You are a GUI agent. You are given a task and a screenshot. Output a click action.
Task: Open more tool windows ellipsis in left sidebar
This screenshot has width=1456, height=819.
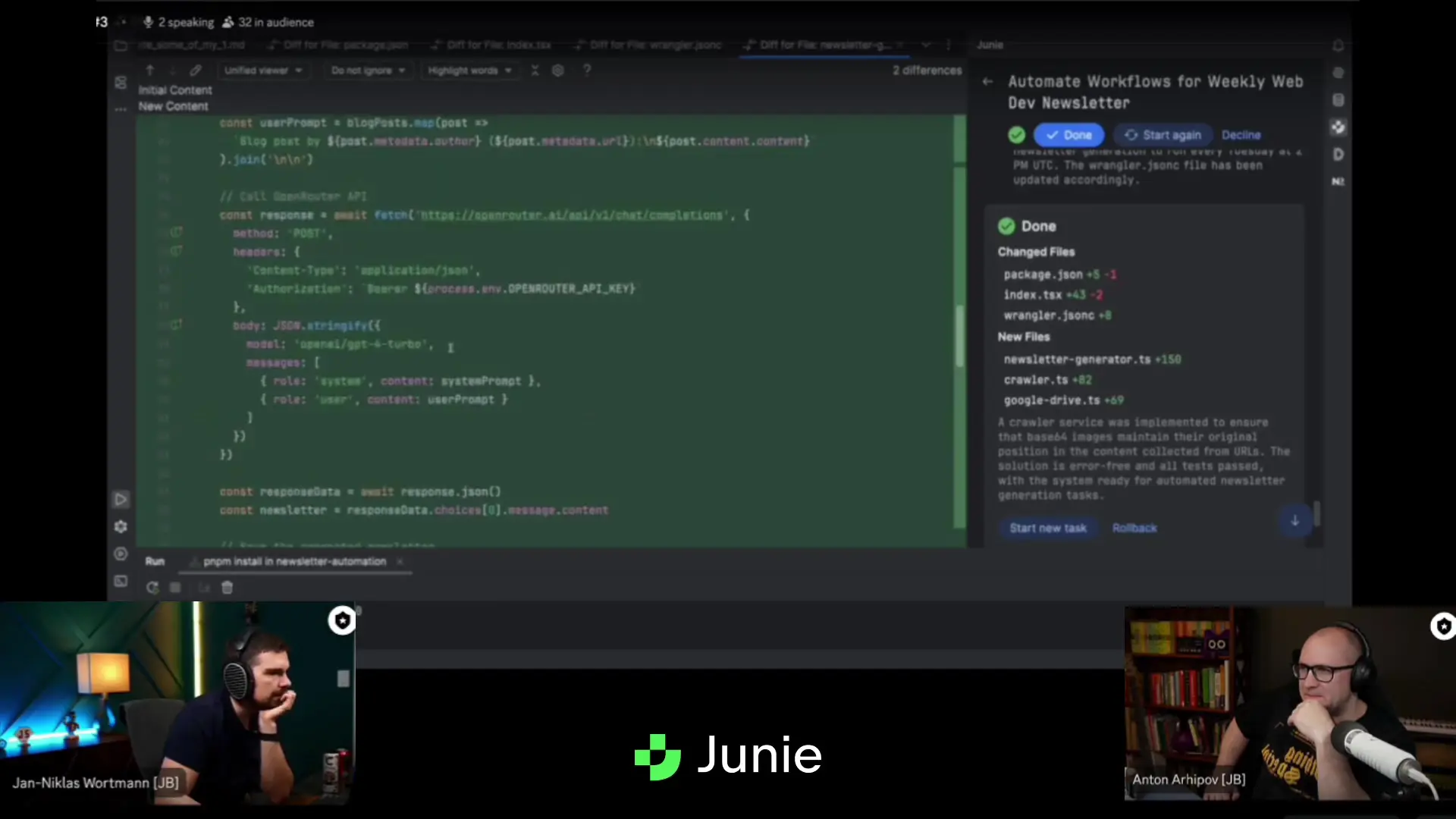pos(121,110)
